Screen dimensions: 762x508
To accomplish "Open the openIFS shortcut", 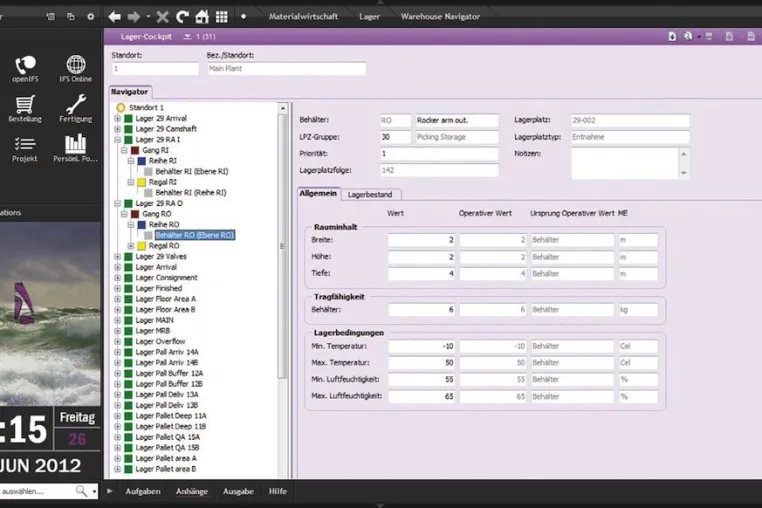I will pos(25,69).
